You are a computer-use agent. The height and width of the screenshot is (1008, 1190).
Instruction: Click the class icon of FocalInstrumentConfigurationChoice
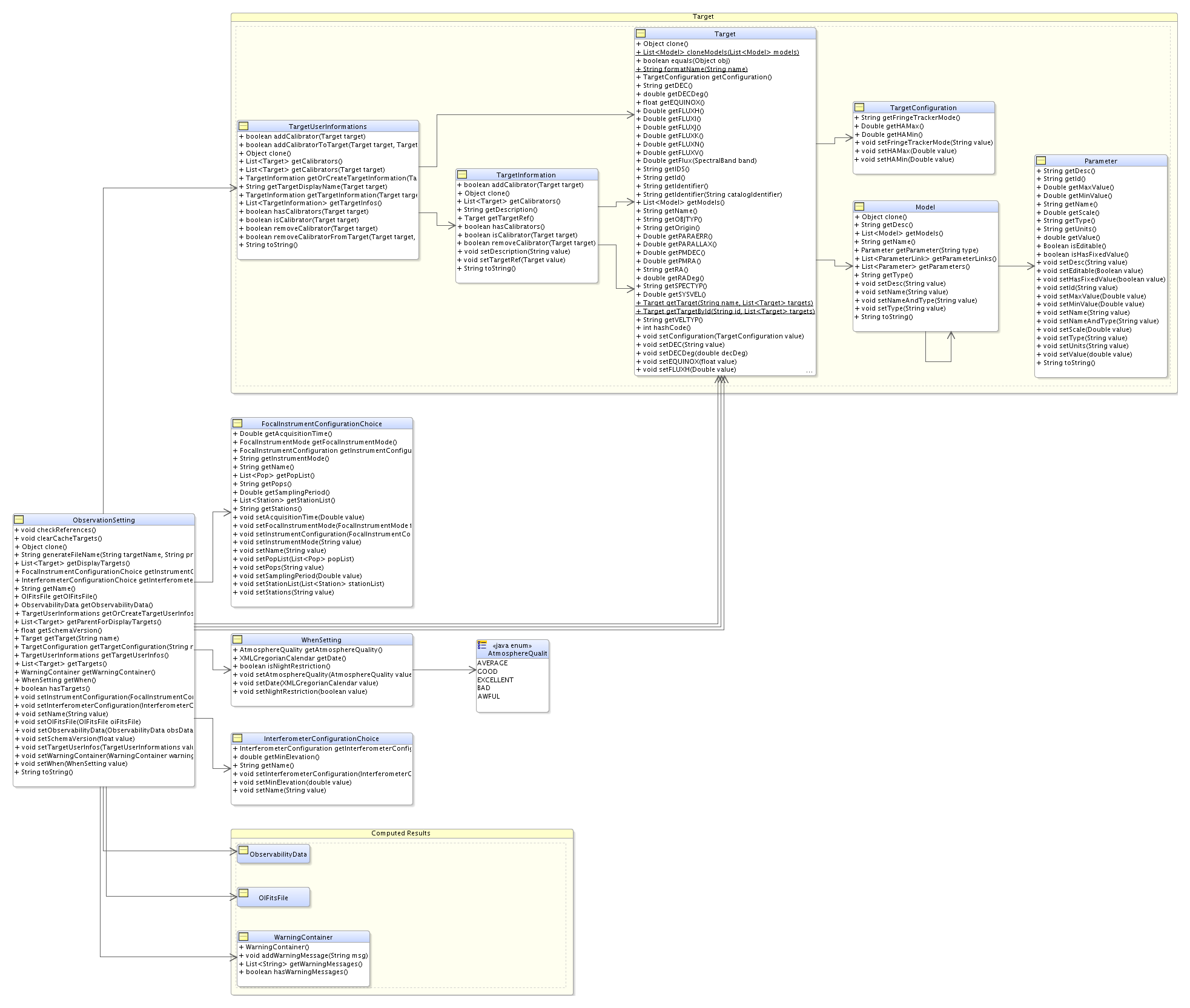[237, 423]
